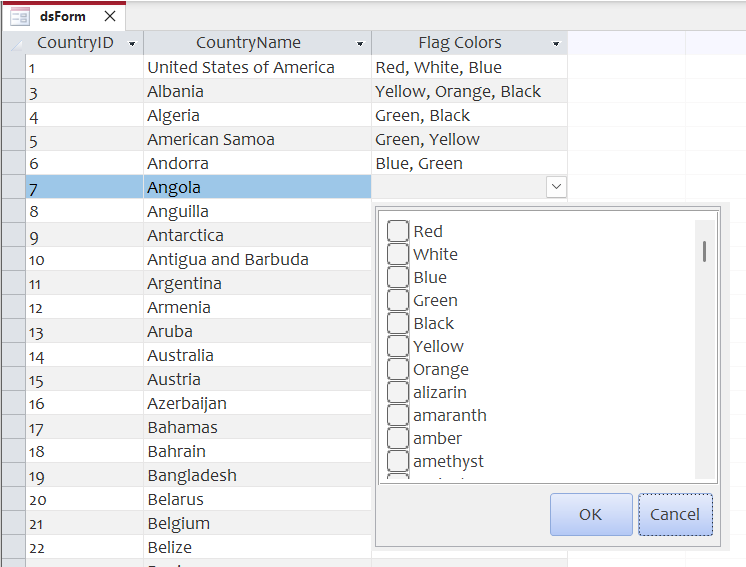Viewport: 746px width, 567px height.
Task: Switch to the dsForm tab
Action: (63, 16)
